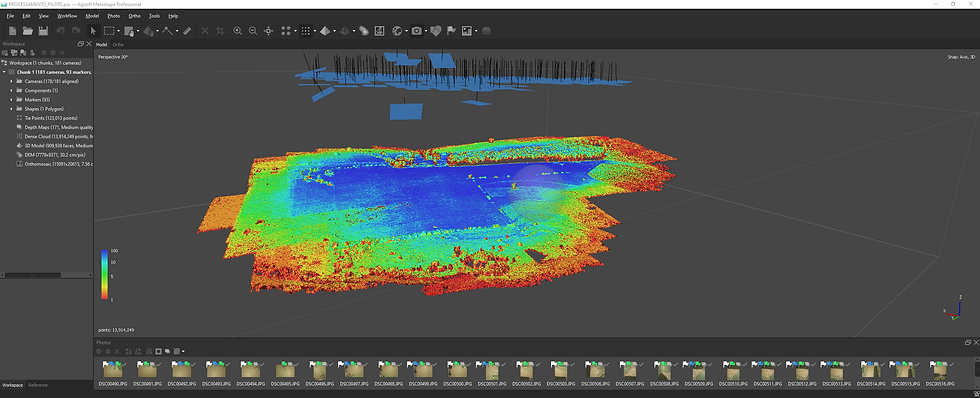Click the Crop selection icon
980x398 pixels.
pyautogui.click(x=220, y=31)
